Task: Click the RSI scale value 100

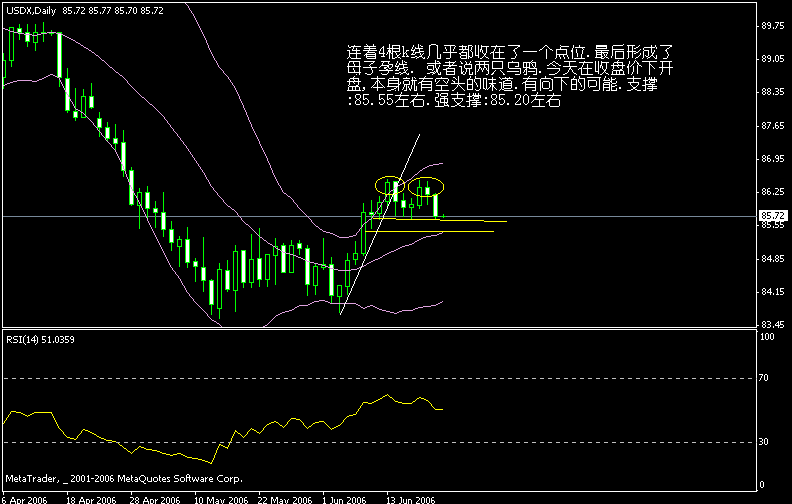Action: click(x=767, y=337)
